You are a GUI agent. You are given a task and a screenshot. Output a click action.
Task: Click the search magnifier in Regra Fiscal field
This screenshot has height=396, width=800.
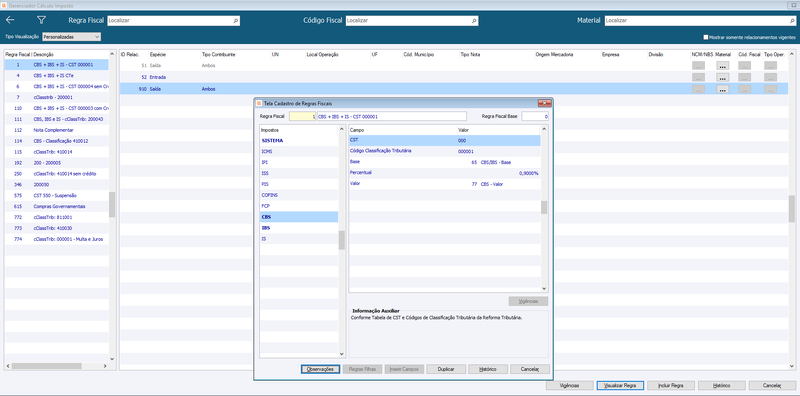235,21
